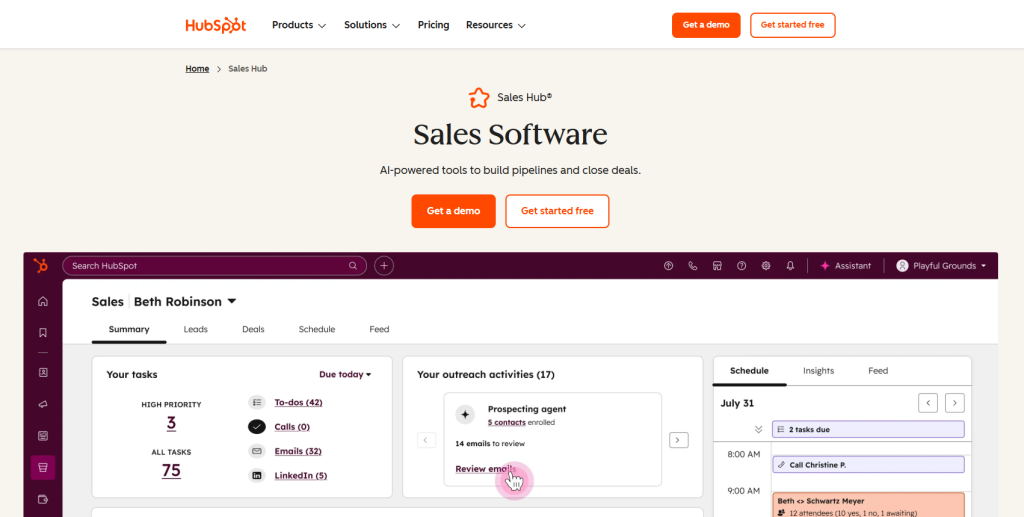Image resolution: width=1024 pixels, height=517 pixels.
Task: Open the 5 contacts enrolled link
Action: pyautogui.click(x=507, y=422)
